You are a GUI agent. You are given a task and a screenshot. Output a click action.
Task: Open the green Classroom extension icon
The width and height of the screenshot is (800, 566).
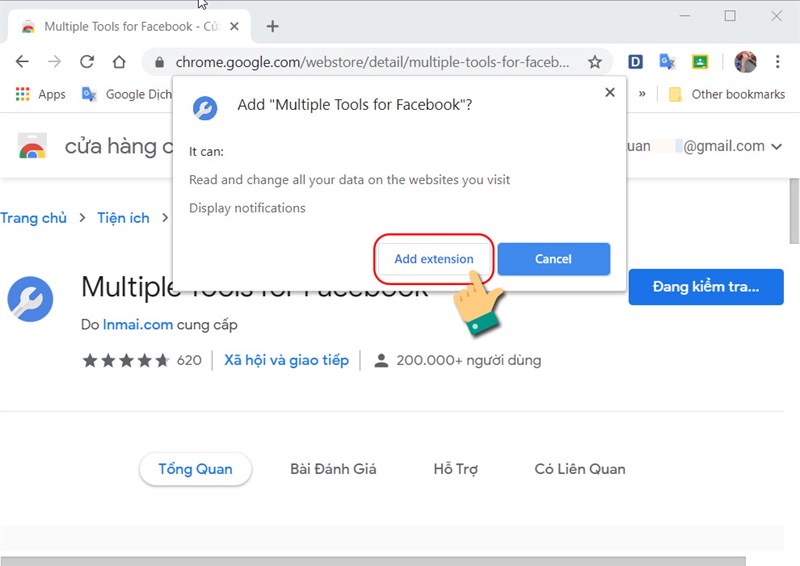(x=700, y=62)
